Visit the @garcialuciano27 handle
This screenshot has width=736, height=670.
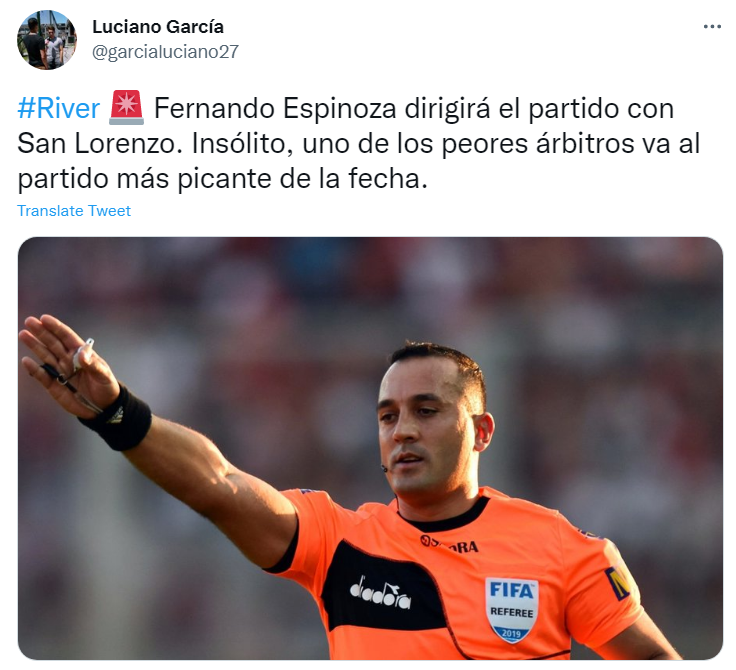(x=165, y=52)
